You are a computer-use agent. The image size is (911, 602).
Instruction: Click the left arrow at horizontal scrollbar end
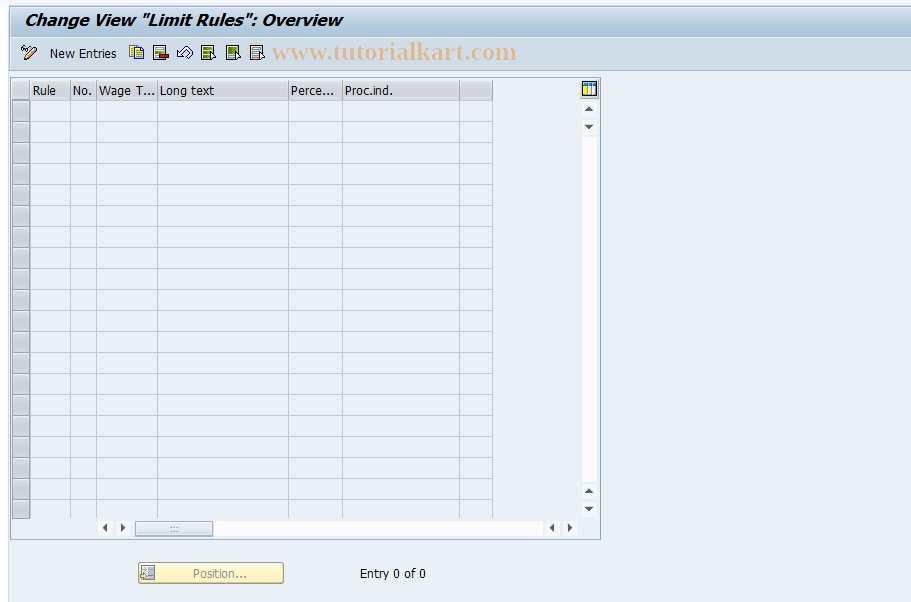552,528
